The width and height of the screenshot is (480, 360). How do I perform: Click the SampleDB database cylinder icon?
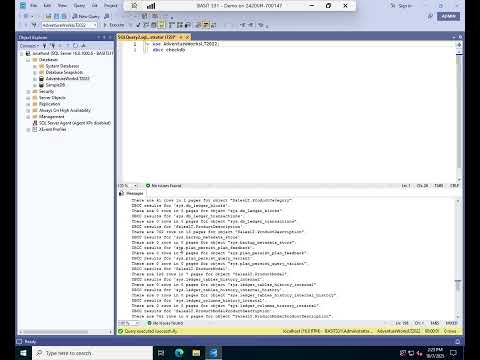[41, 85]
